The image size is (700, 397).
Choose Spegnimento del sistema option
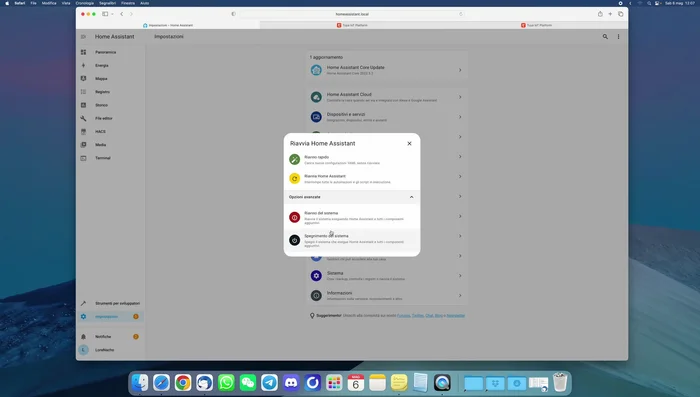point(352,240)
